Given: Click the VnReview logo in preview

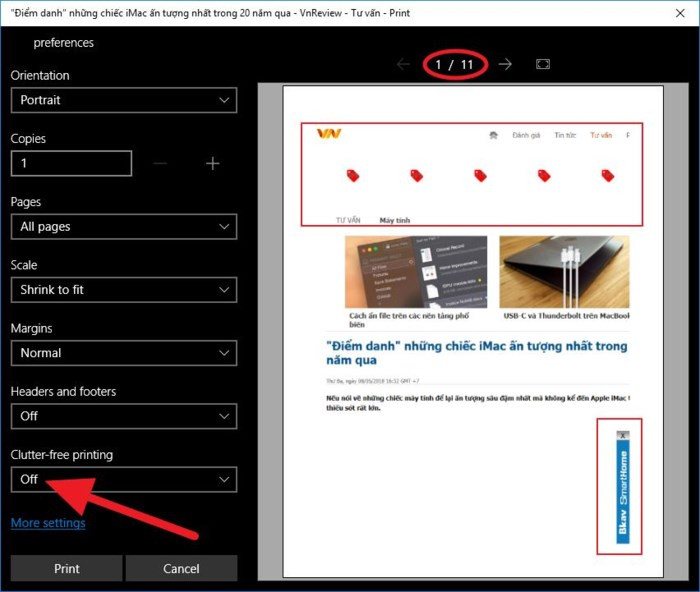Looking at the screenshot, I should click(329, 133).
